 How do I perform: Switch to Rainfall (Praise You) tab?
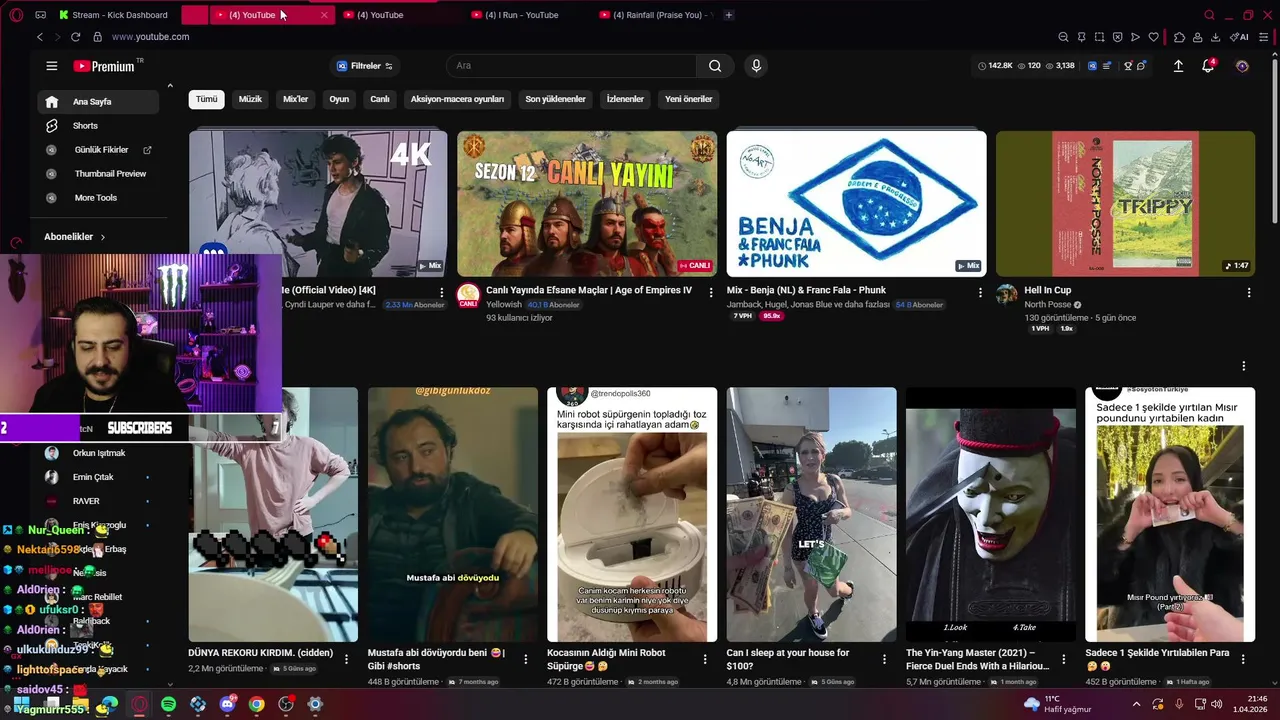click(655, 15)
